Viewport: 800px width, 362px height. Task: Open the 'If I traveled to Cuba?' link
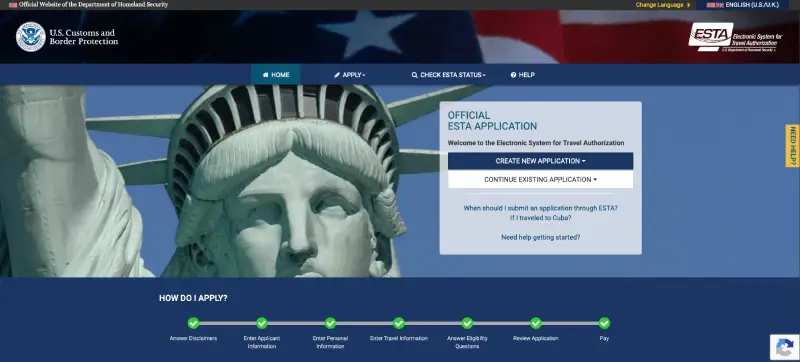tap(540, 218)
